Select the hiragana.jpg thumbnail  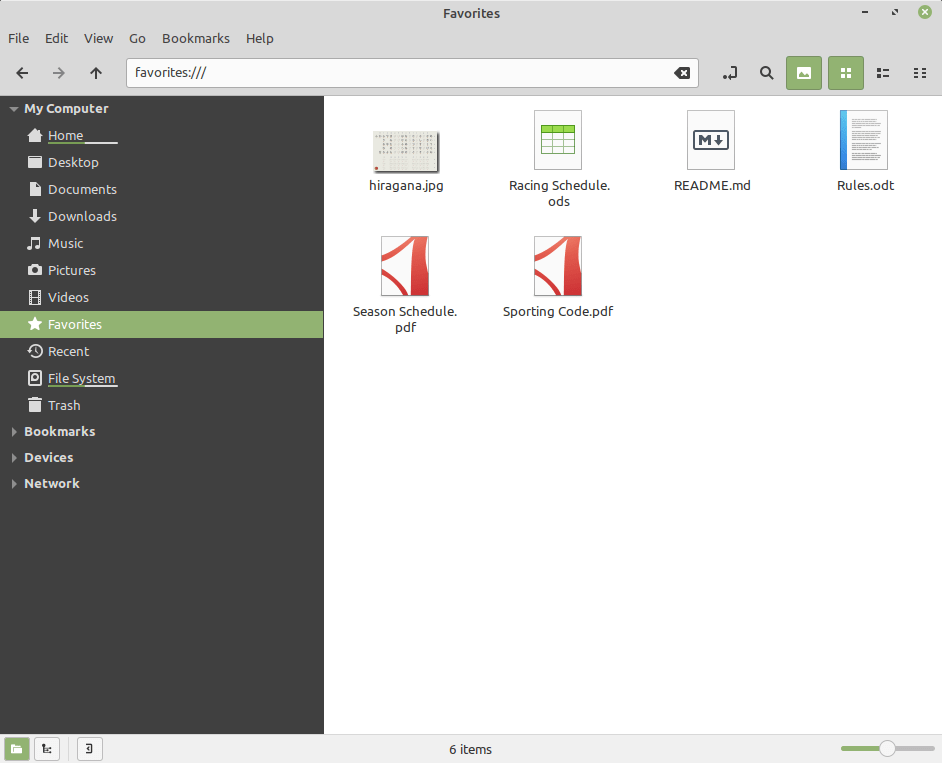405,151
